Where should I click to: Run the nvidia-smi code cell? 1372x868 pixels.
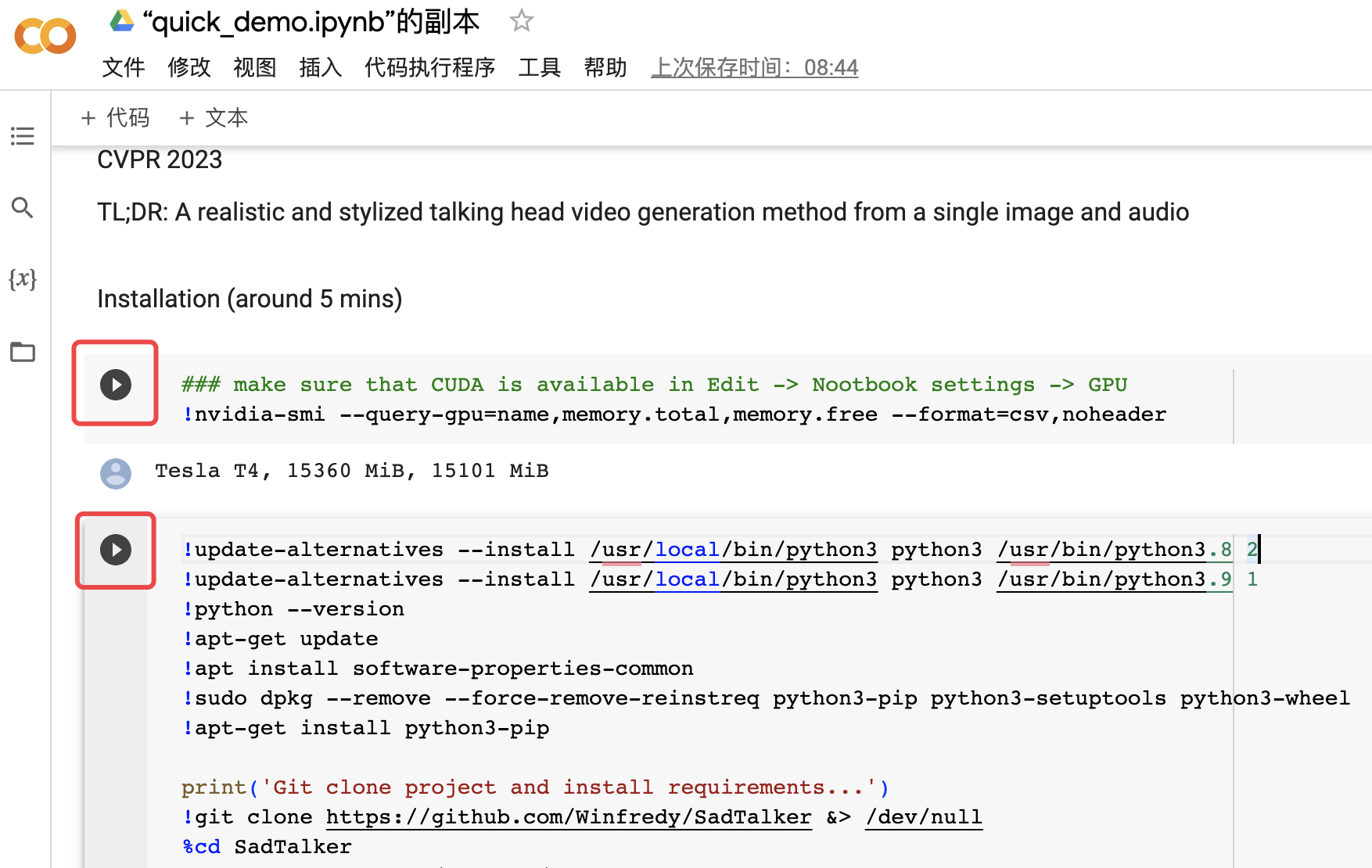[116, 384]
